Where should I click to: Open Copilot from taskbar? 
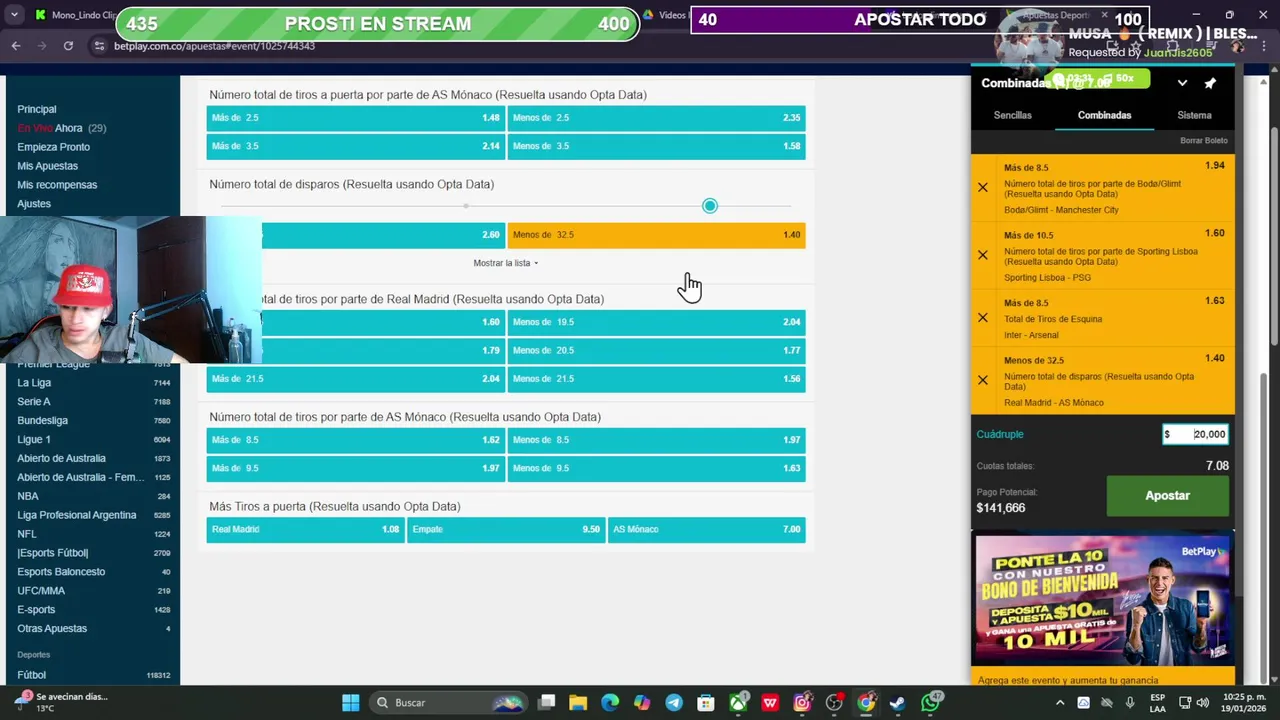pos(642,703)
